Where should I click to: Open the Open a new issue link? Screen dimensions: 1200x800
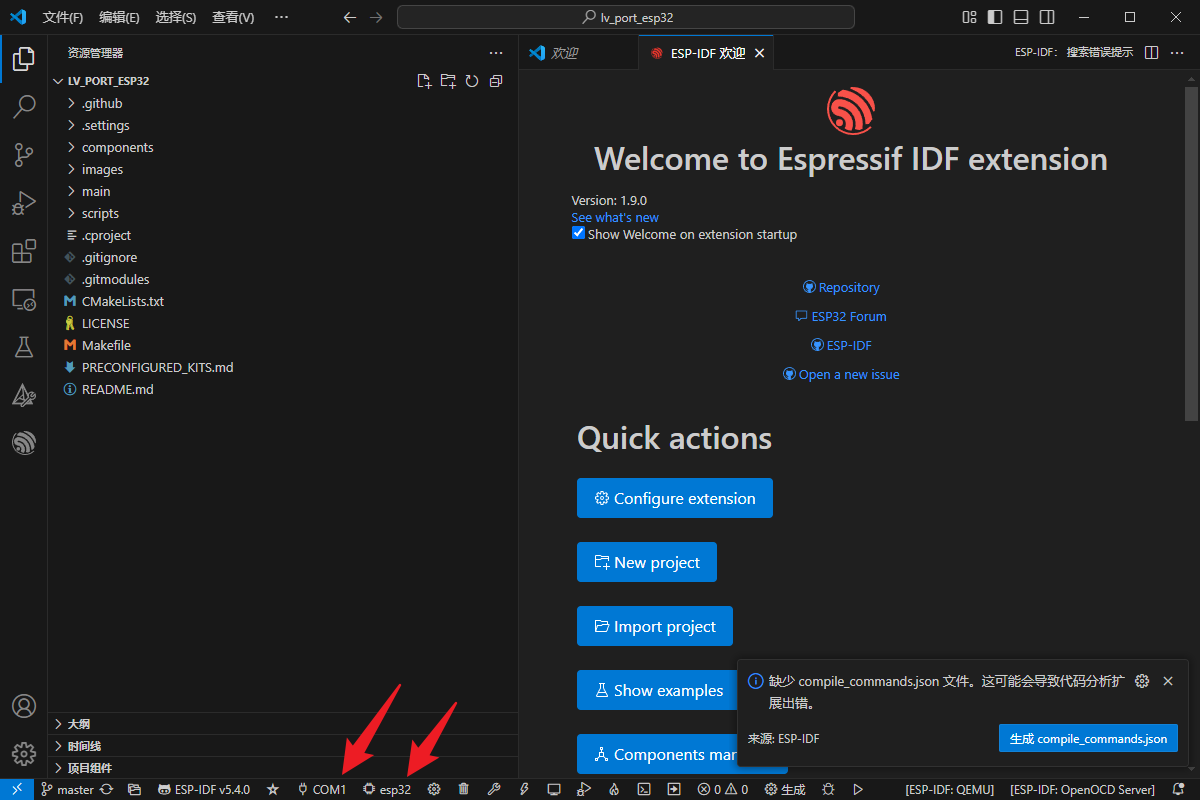841,374
